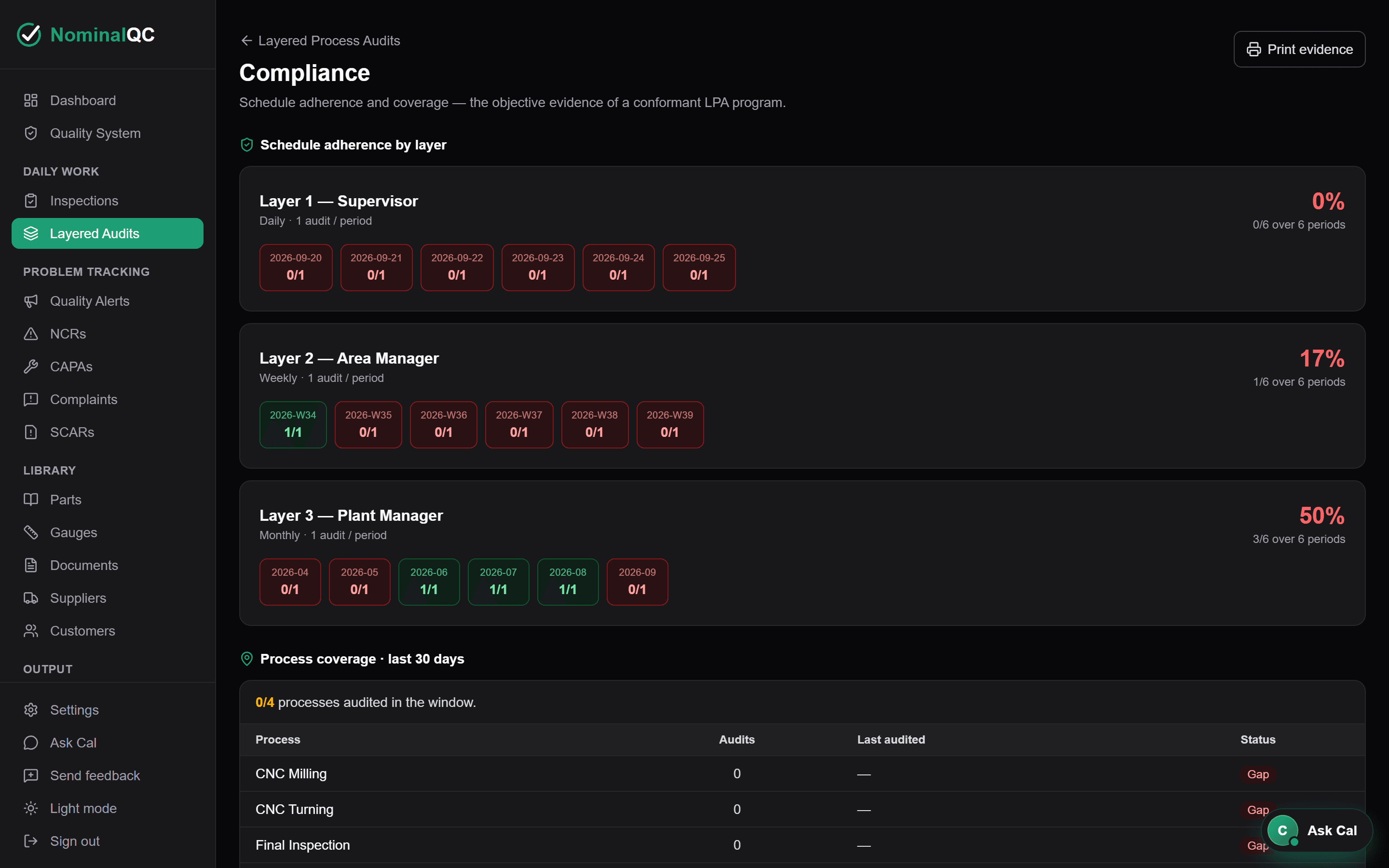Click the CNC Milling process row
Viewport: 1389px width, 868px height.
click(x=802, y=774)
